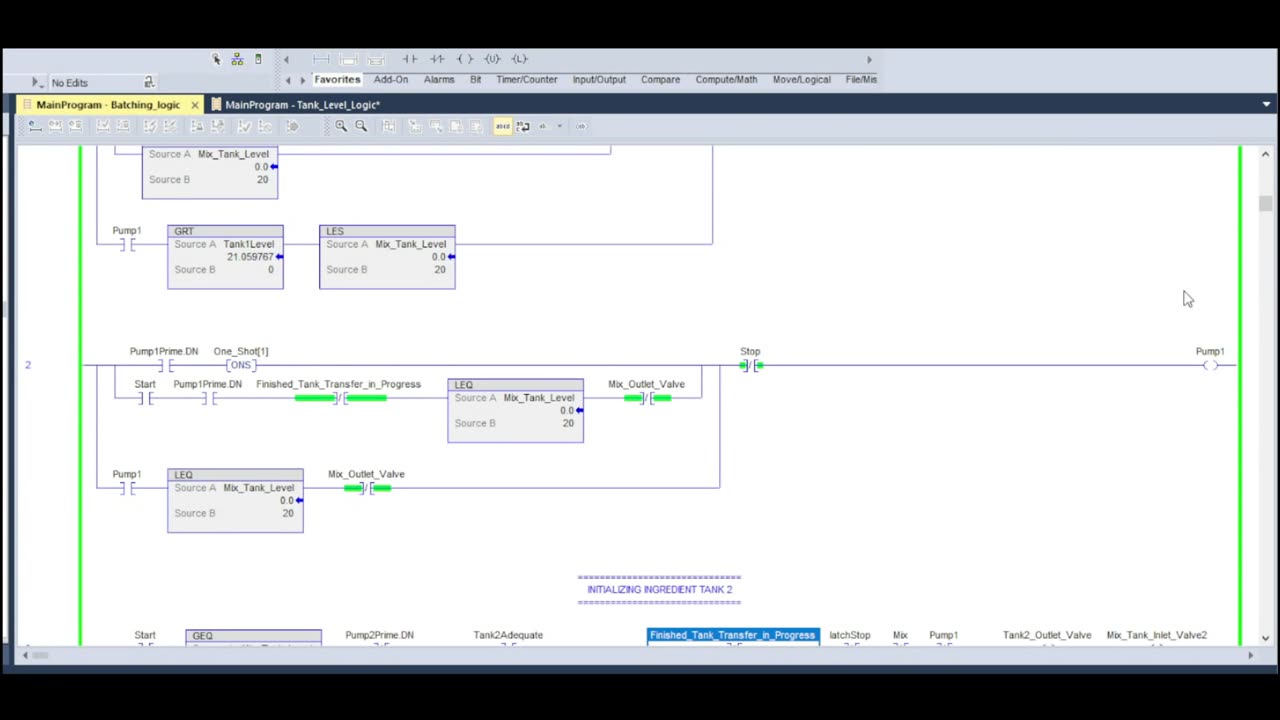Open the open-documents list dropdown arrow
This screenshot has height=720, width=1280.
pos(1267,104)
